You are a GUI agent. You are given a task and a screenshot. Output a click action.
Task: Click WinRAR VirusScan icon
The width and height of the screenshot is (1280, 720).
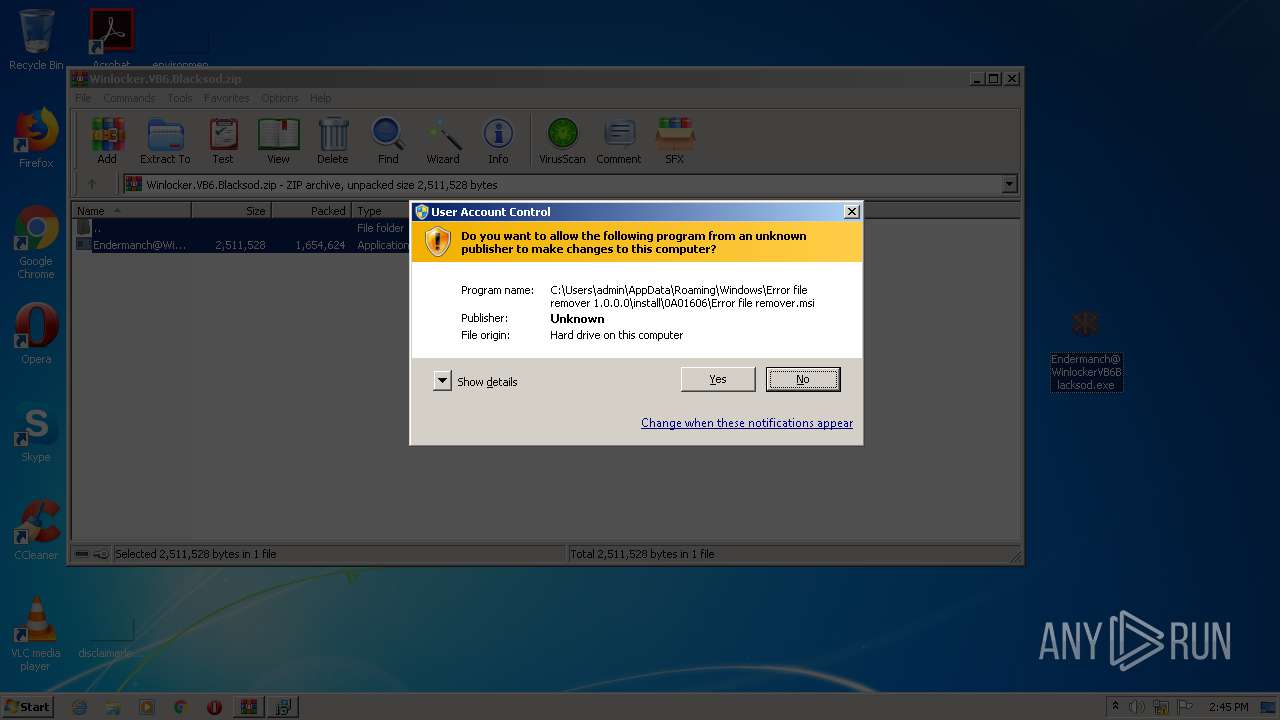(x=562, y=141)
